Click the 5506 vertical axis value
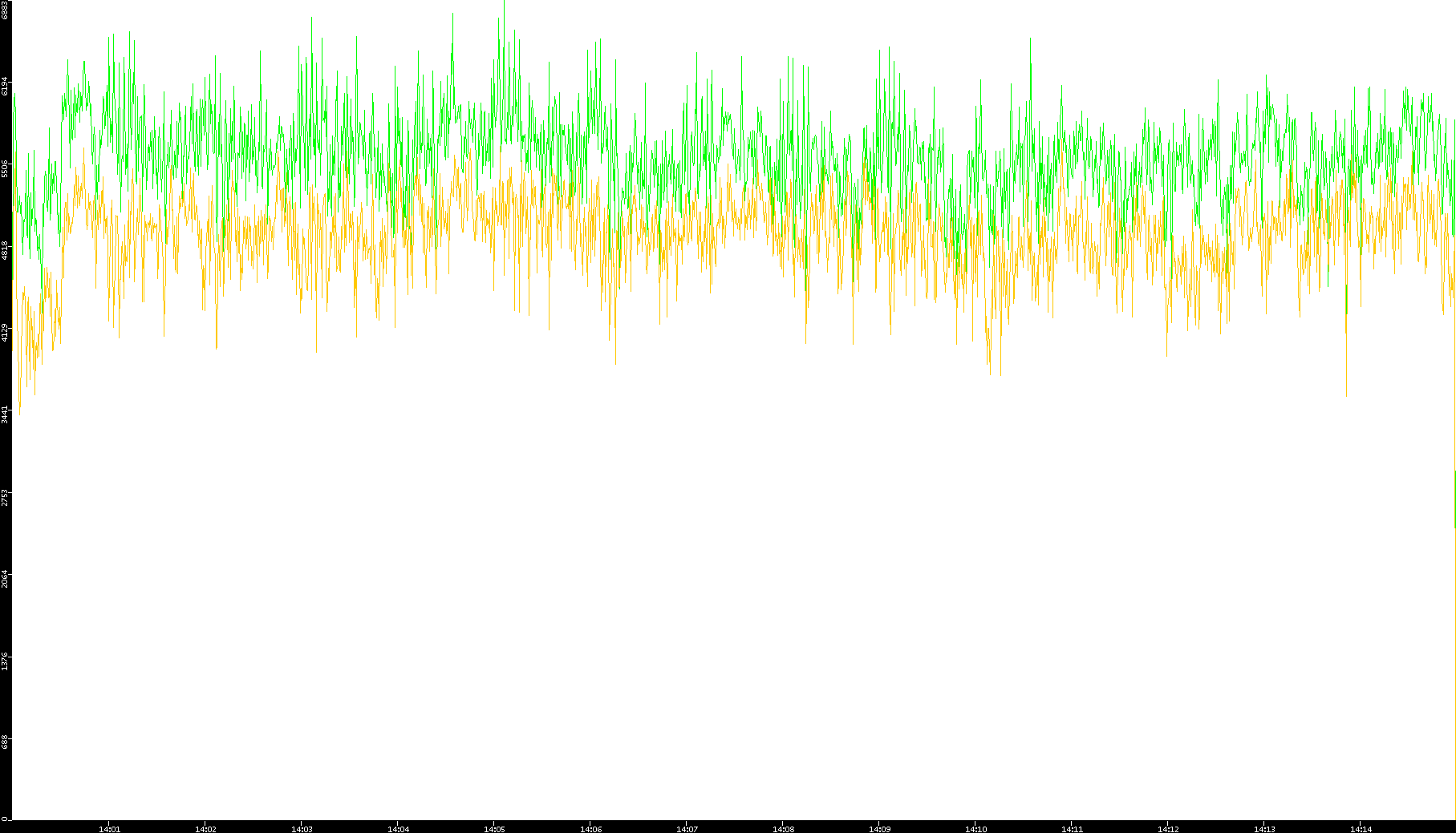 (x=6, y=168)
